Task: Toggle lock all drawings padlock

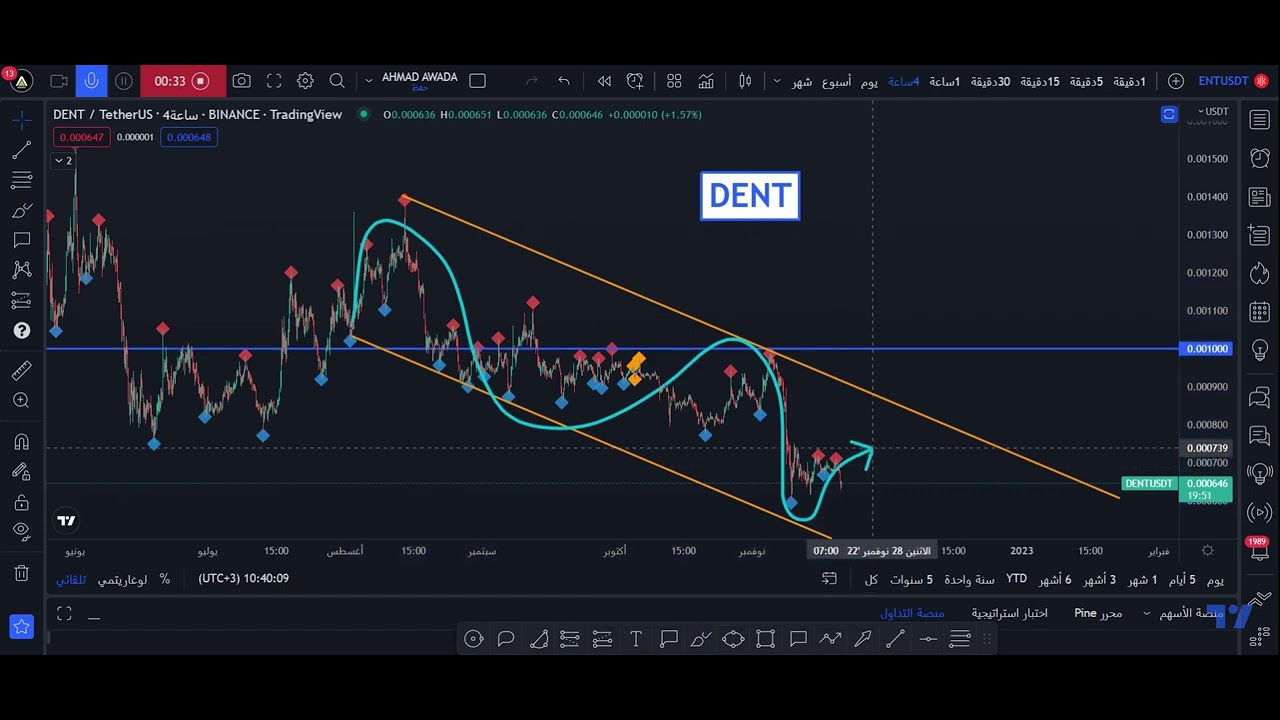Action: [22, 502]
